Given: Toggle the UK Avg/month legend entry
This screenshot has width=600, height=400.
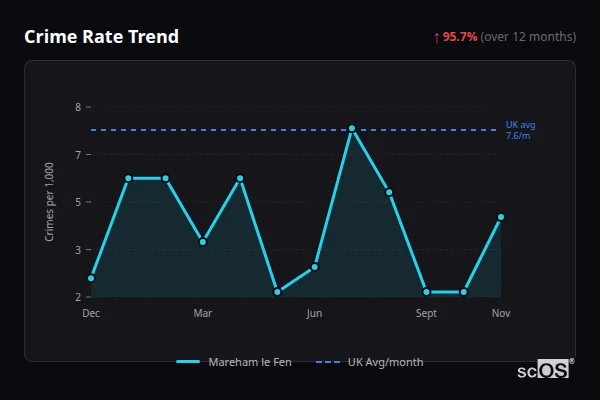Looking at the screenshot, I should [370, 362].
